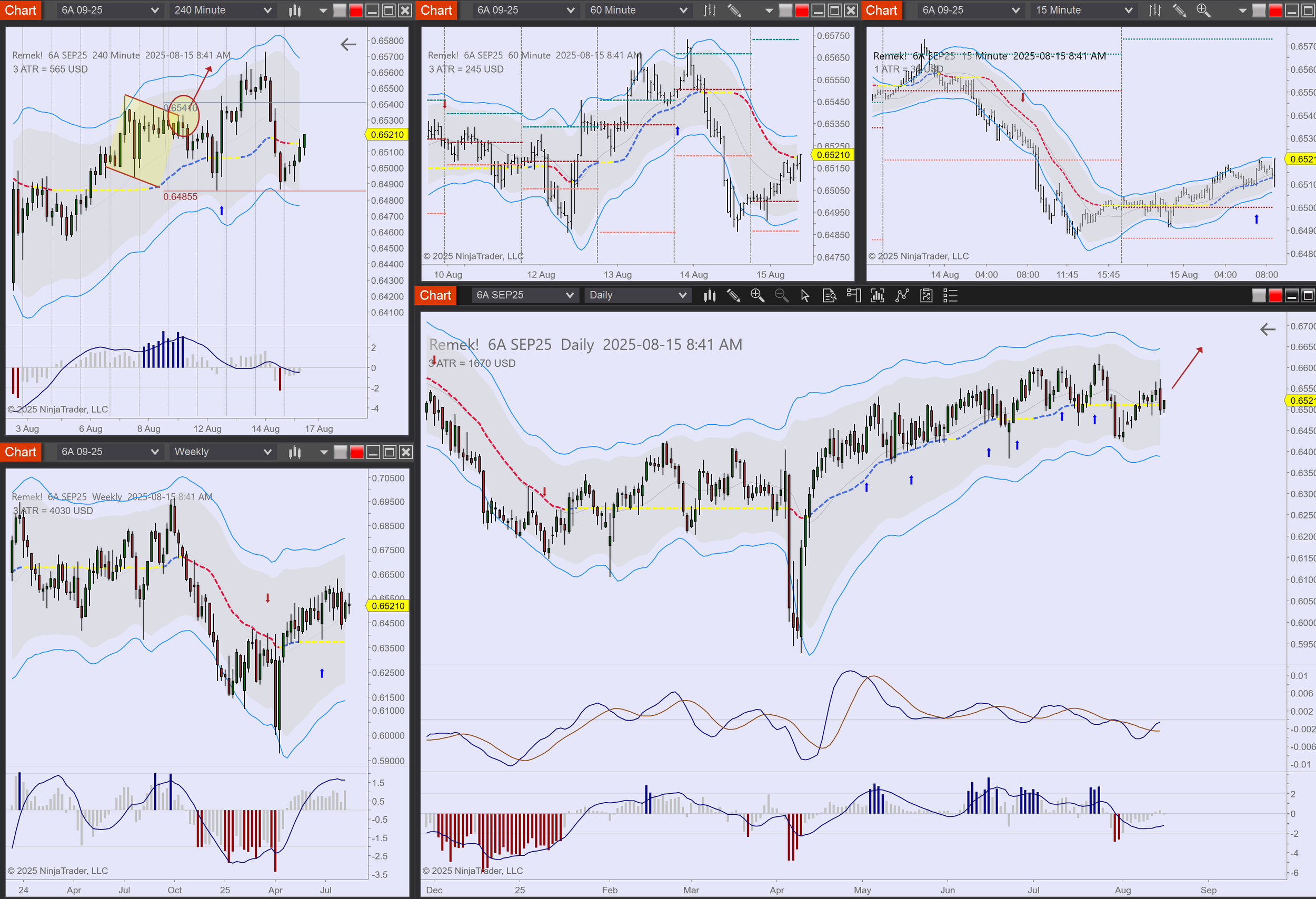Open the 6A SEP25 instrument dropdown
Image resolution: width=1316 pixels, height=899 pixels.
coord(524,295)
